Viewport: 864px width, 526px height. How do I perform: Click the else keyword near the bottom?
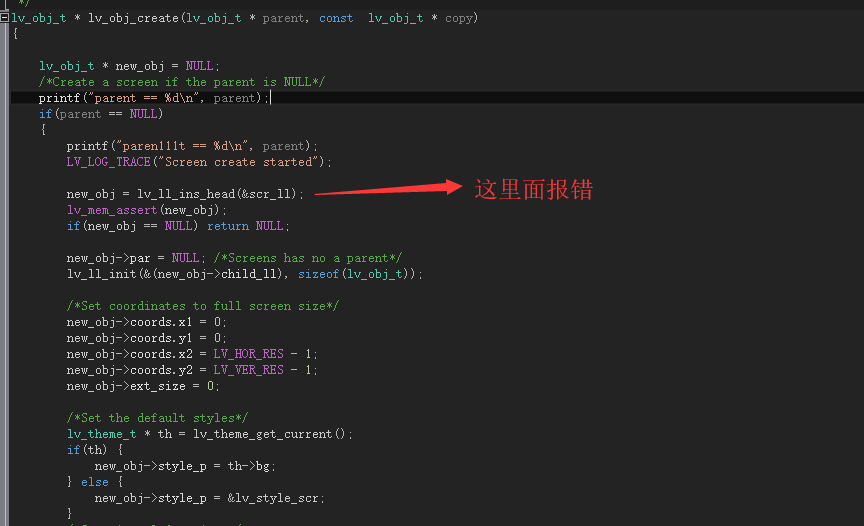point(95,482)
